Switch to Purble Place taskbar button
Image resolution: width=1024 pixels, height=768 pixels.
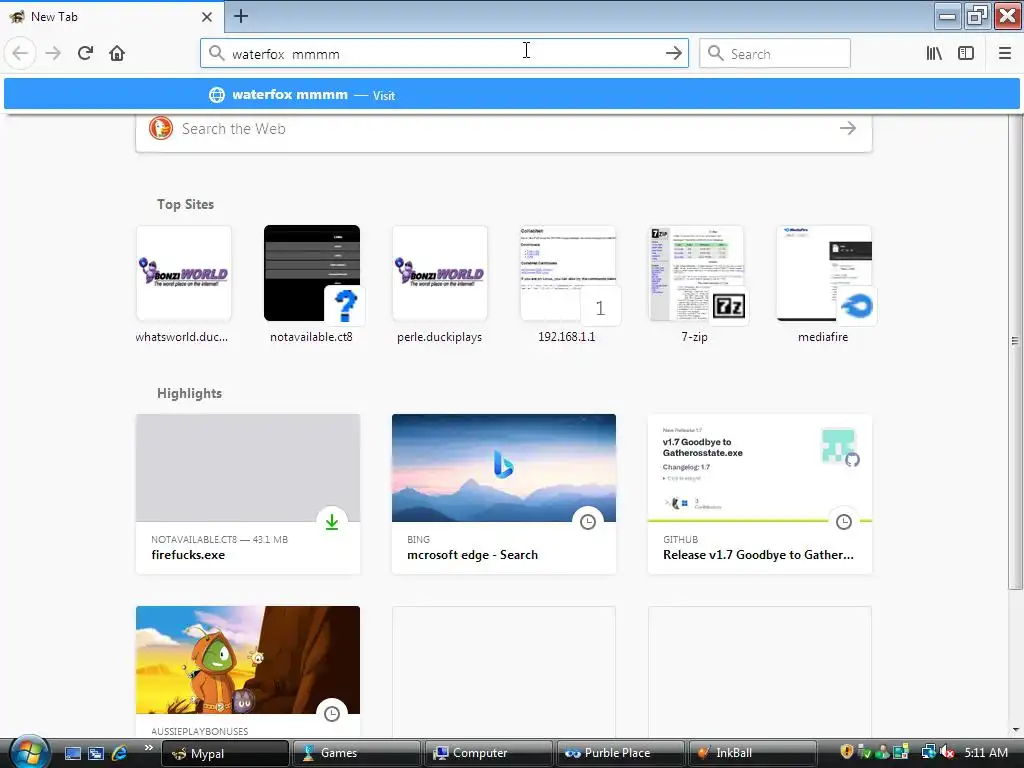coord(620,753)
